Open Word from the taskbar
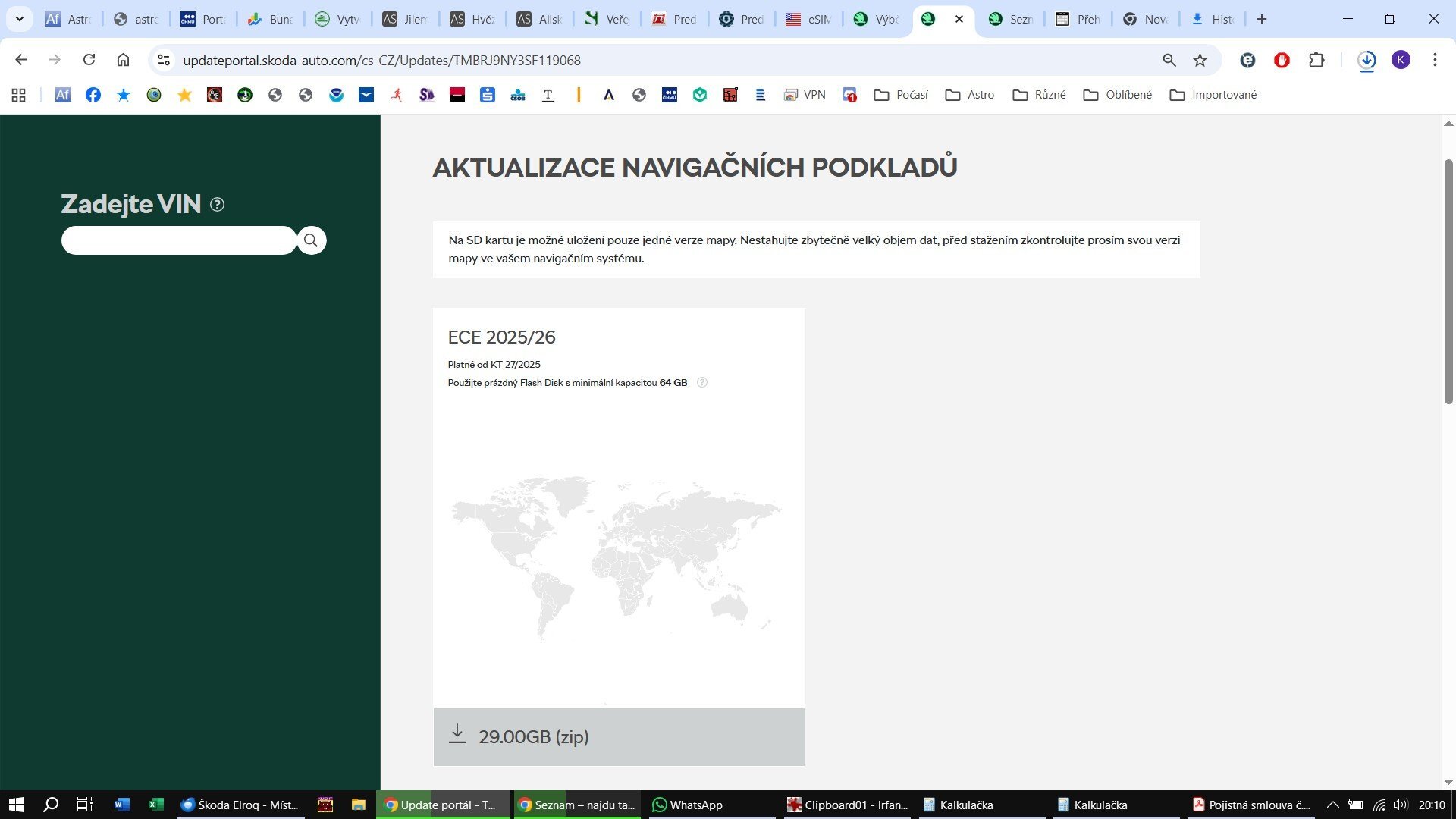This screenshot has height=819, width=1456. click(122, 805)
